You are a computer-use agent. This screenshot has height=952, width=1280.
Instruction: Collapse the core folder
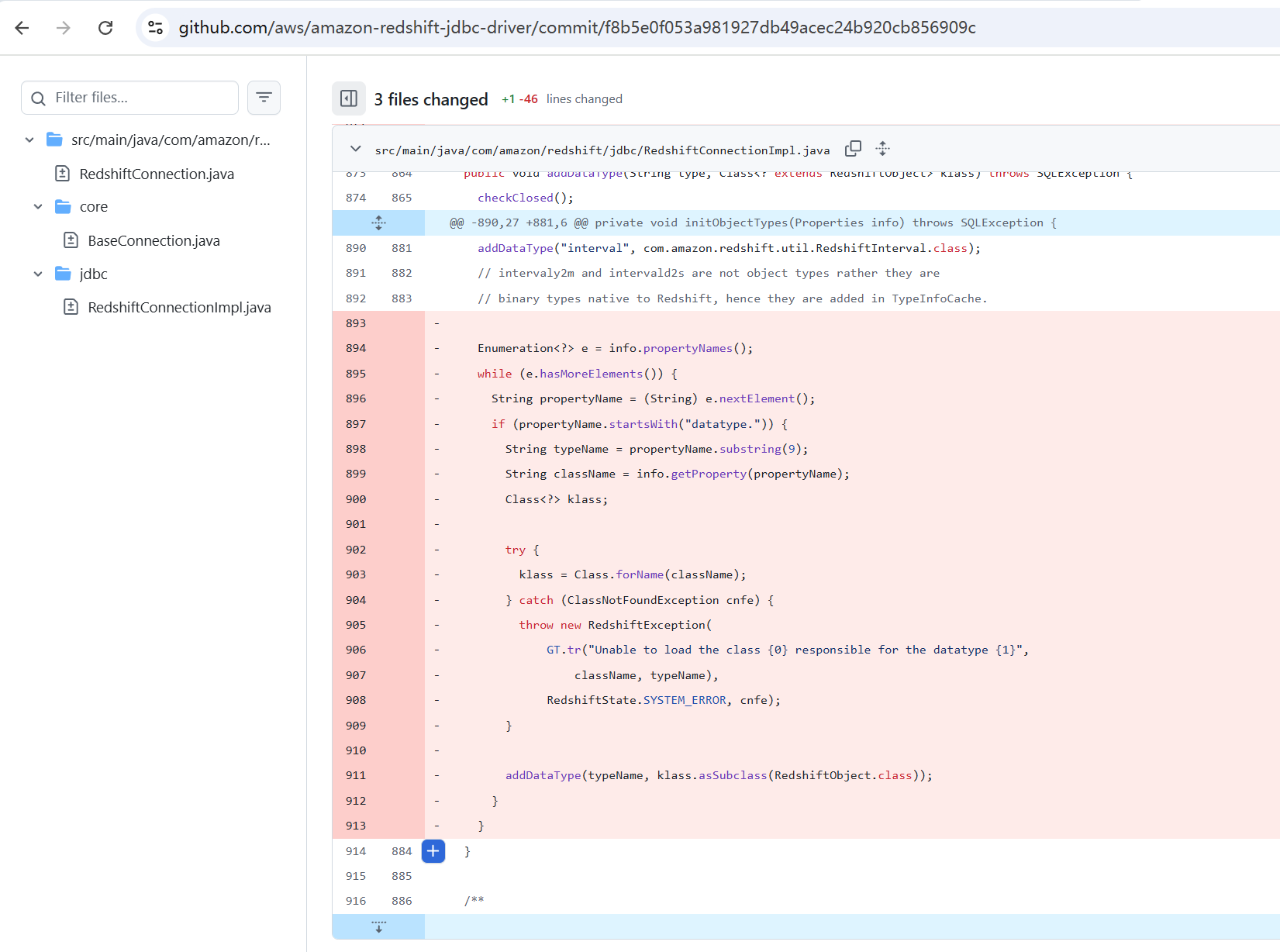(x=38, y=207)
